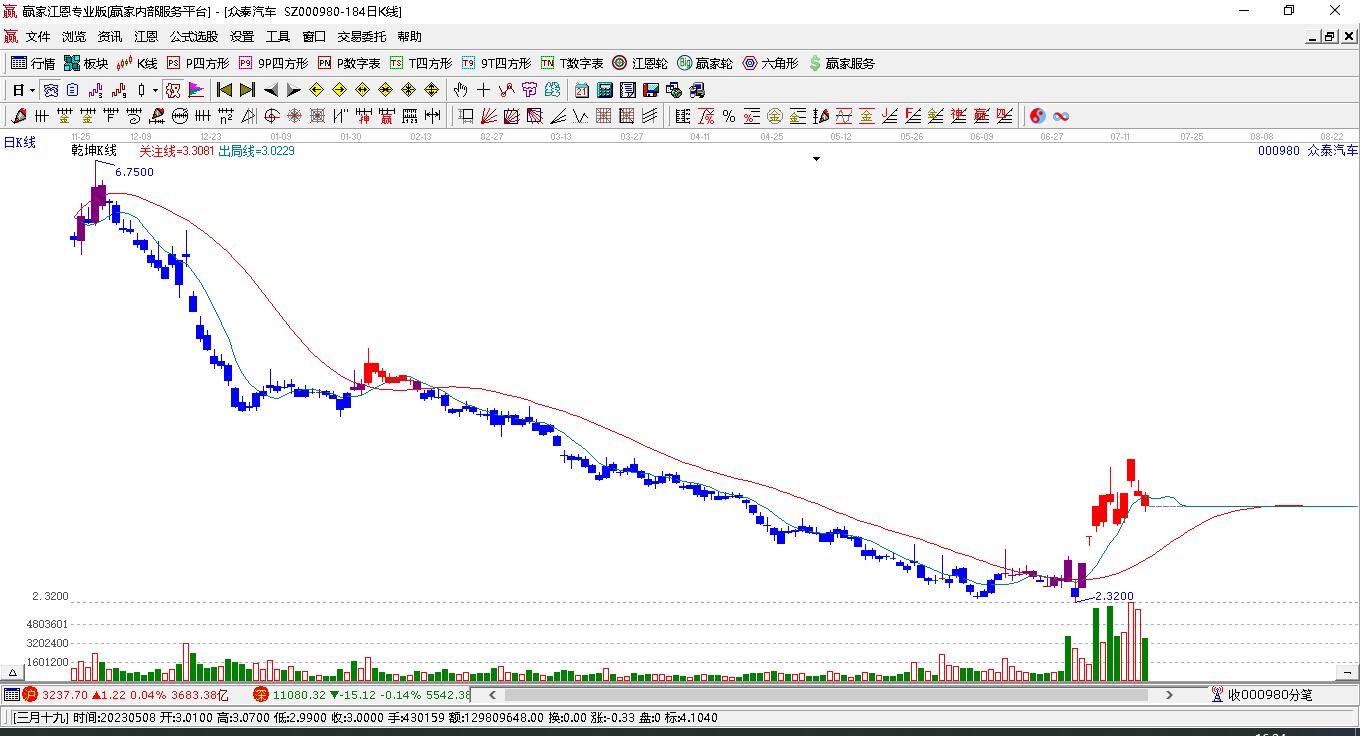
Task: Click the 6.7500 high price label
Action: (135, 172)
